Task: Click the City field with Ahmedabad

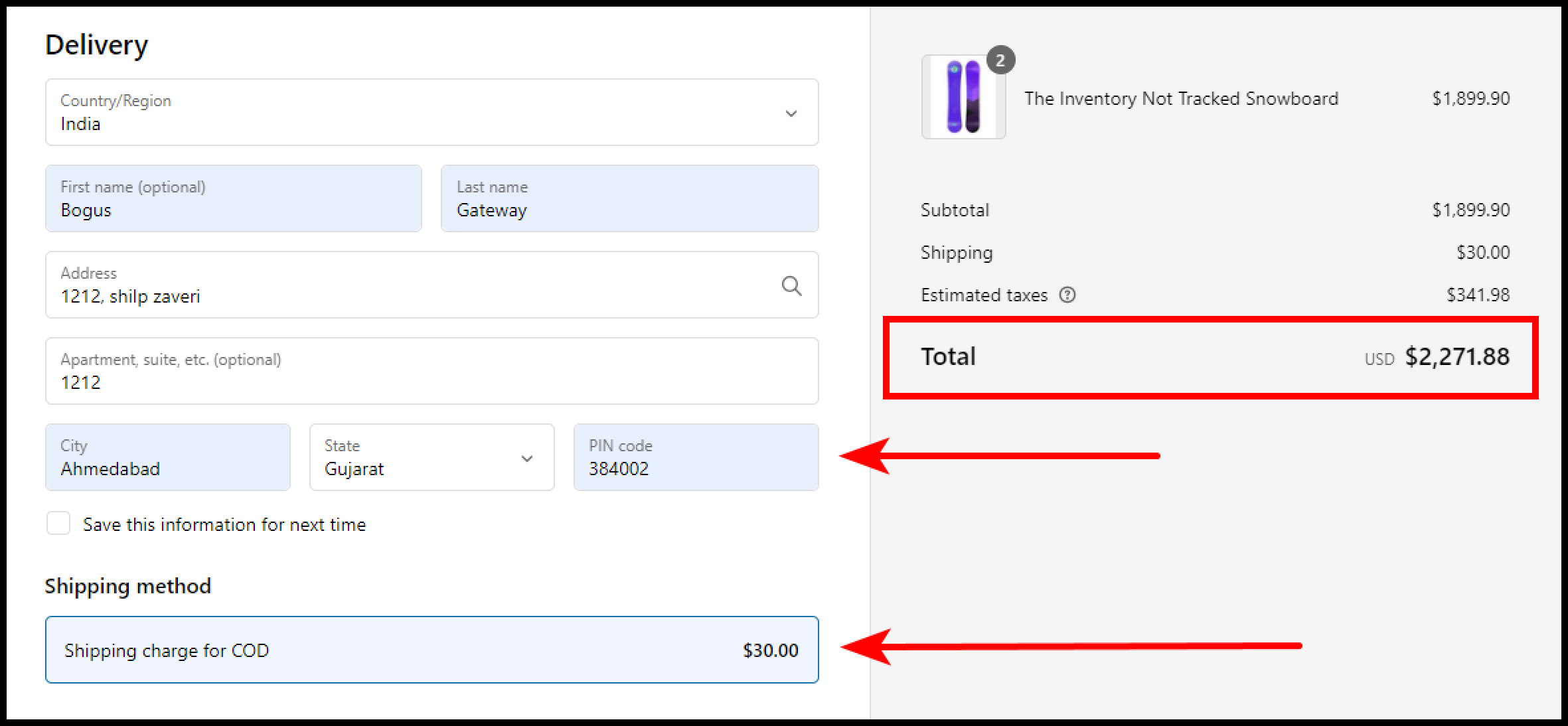Action: click(167, 457)
